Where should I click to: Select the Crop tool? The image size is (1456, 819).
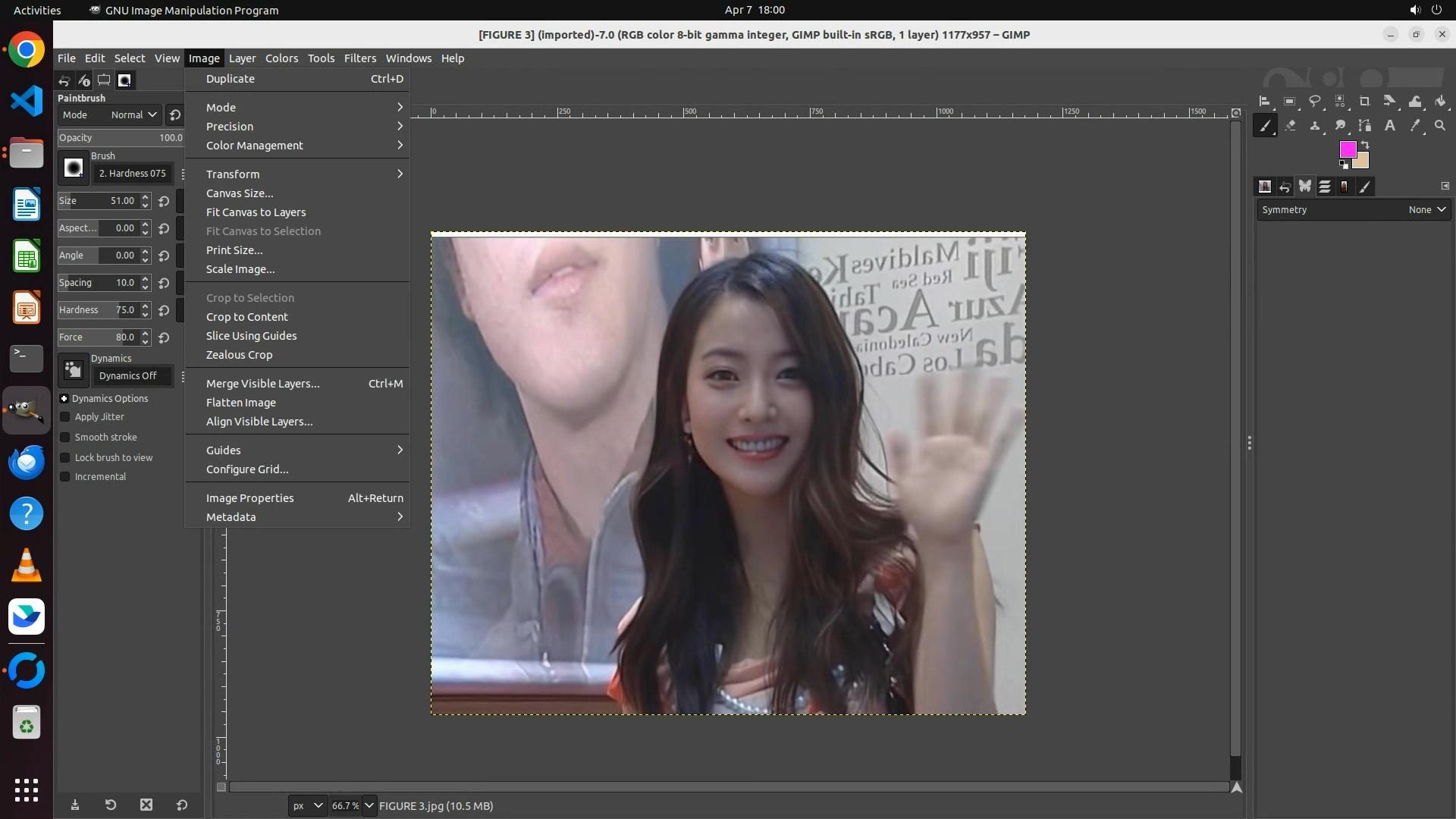(x=1365, y=101)
